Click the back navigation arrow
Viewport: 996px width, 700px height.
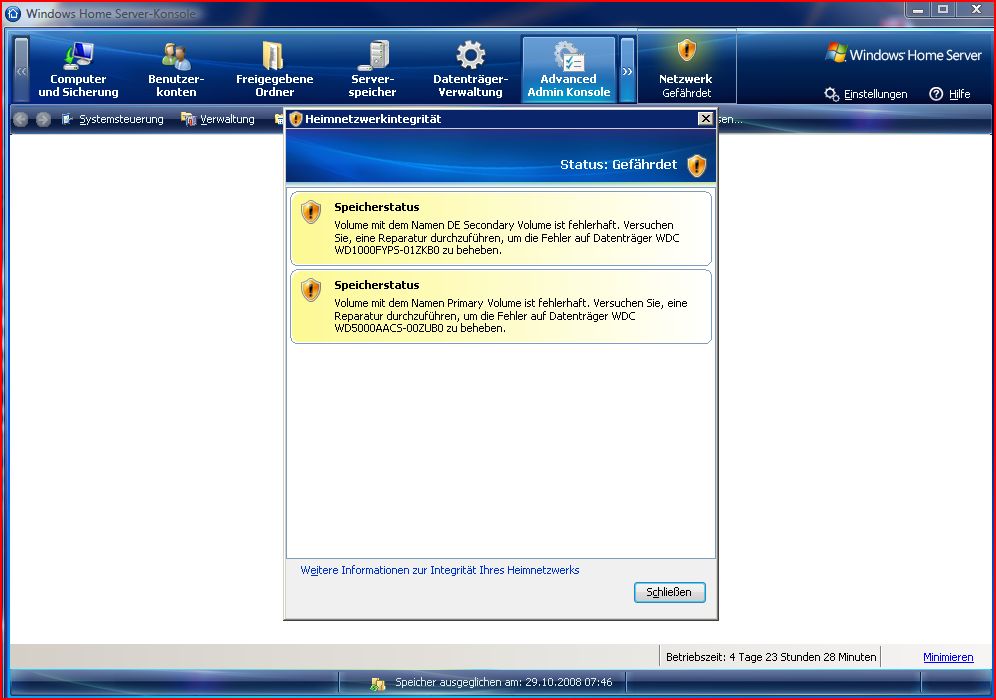[20, 119]
